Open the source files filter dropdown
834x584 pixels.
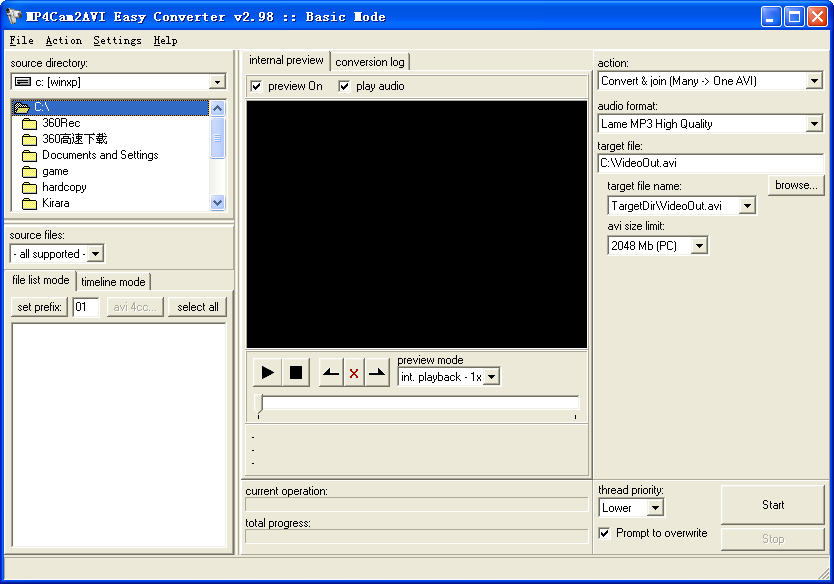click(95, 254)
